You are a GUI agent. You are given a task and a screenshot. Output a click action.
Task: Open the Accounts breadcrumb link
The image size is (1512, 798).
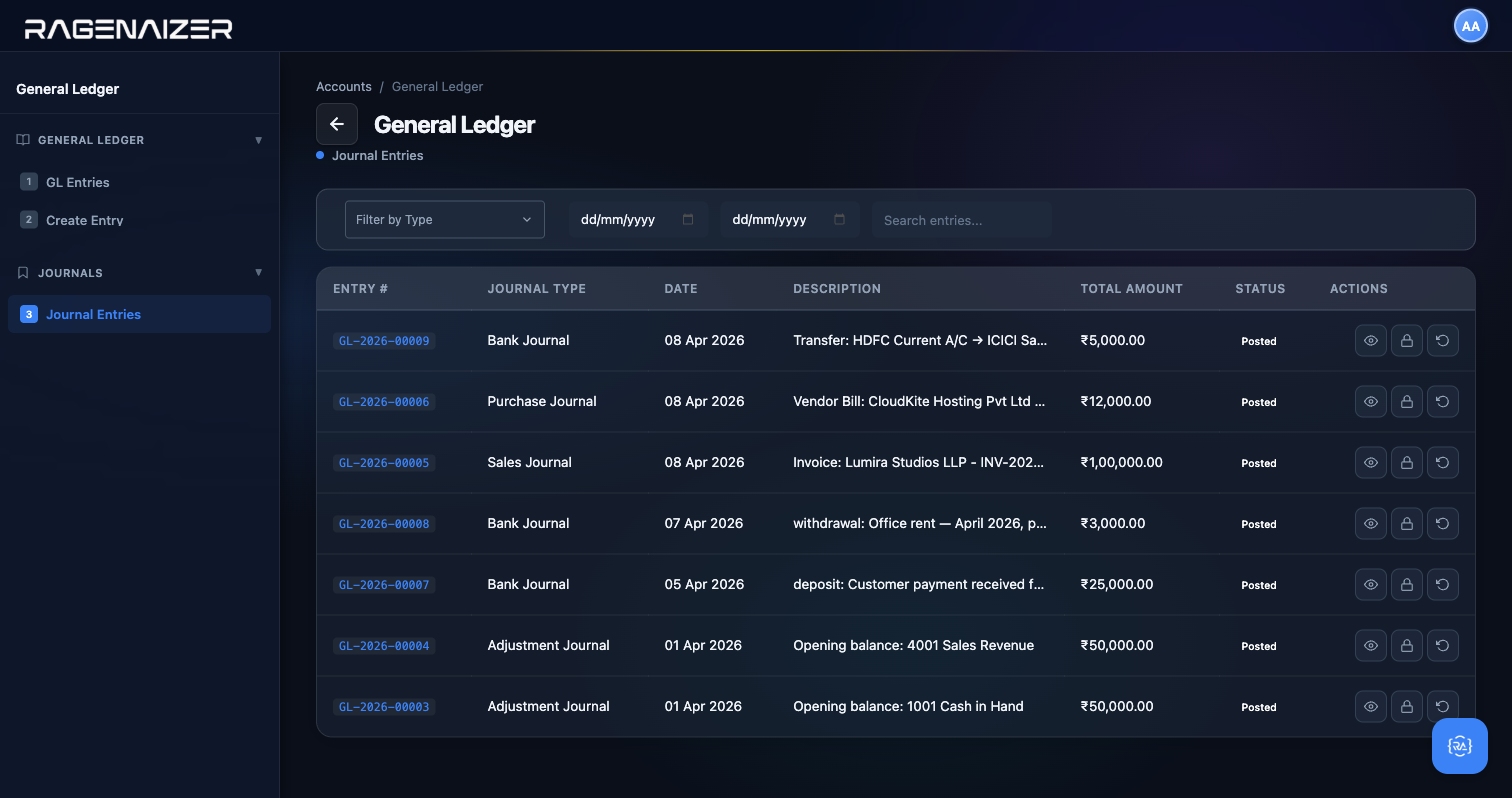pyautogui.click(x=344, y=87)
